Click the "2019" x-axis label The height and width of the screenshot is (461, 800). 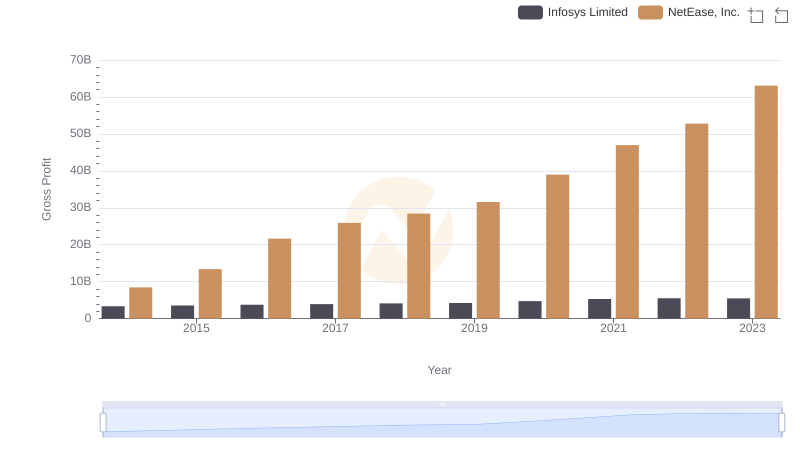coord(474,328)
